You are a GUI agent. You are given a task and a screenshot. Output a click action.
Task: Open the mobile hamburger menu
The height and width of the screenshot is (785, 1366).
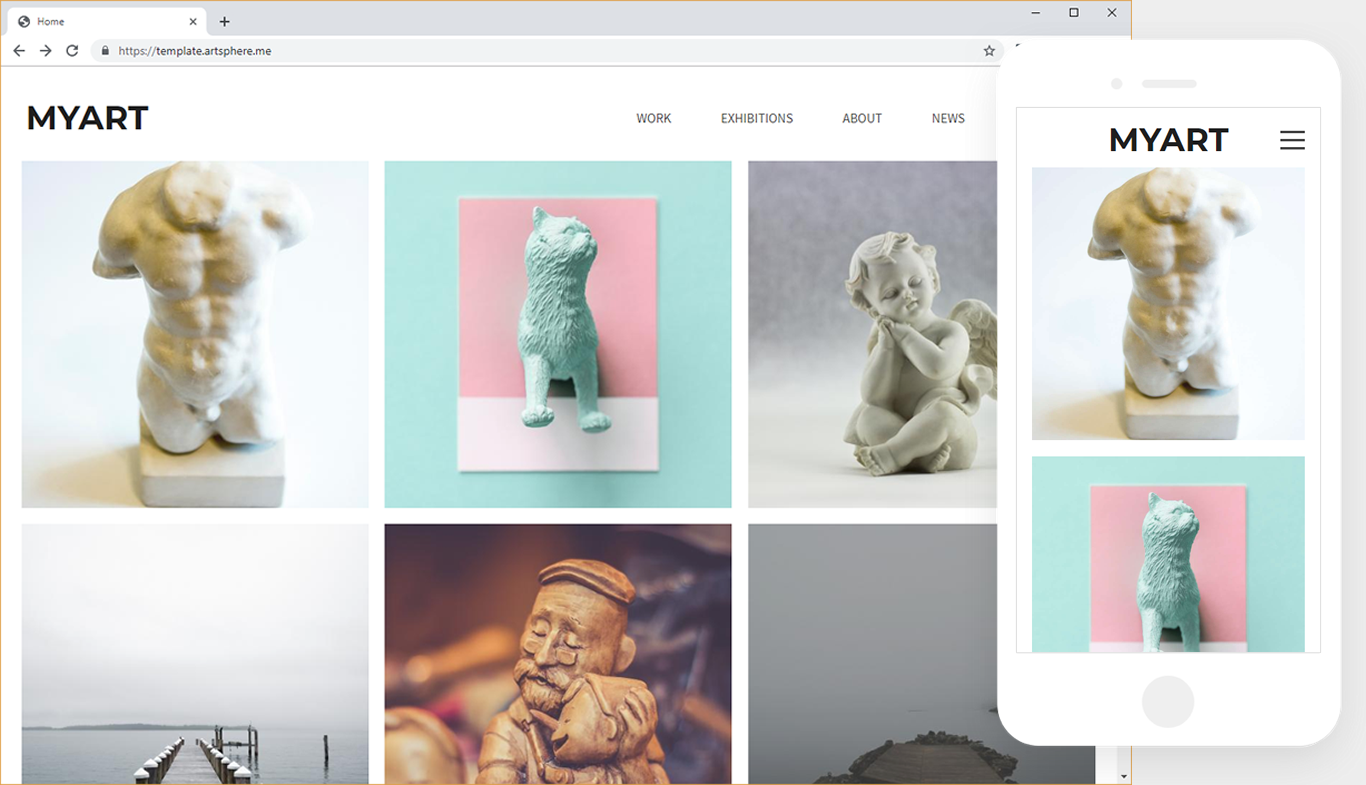click(1292, 140)
